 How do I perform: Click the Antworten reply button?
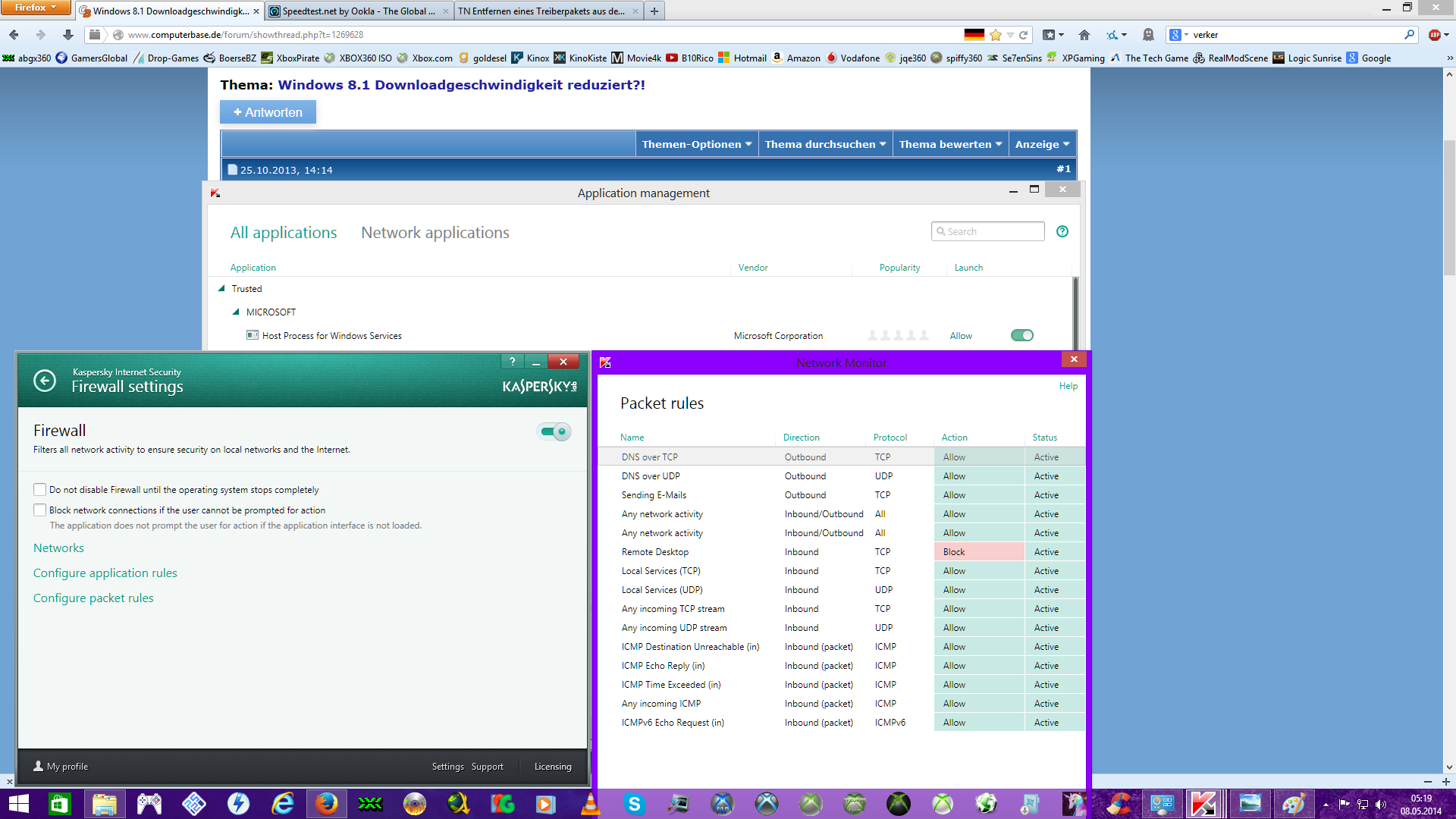268,112
